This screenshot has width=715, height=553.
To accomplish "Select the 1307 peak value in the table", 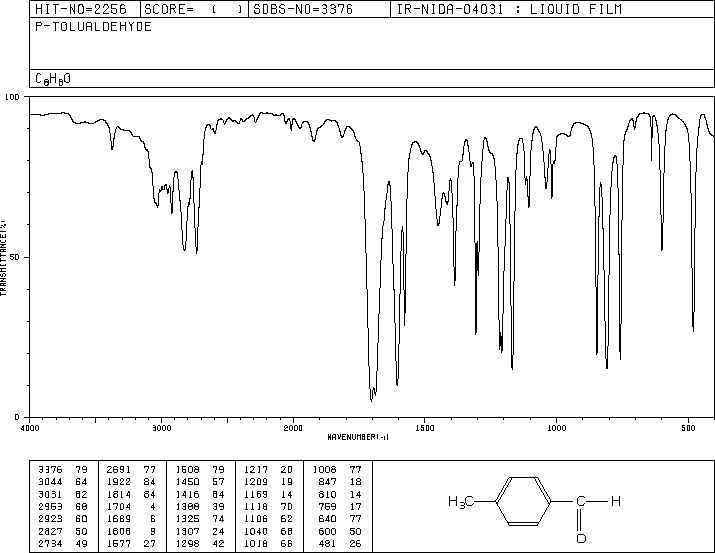I will (187, 532).
